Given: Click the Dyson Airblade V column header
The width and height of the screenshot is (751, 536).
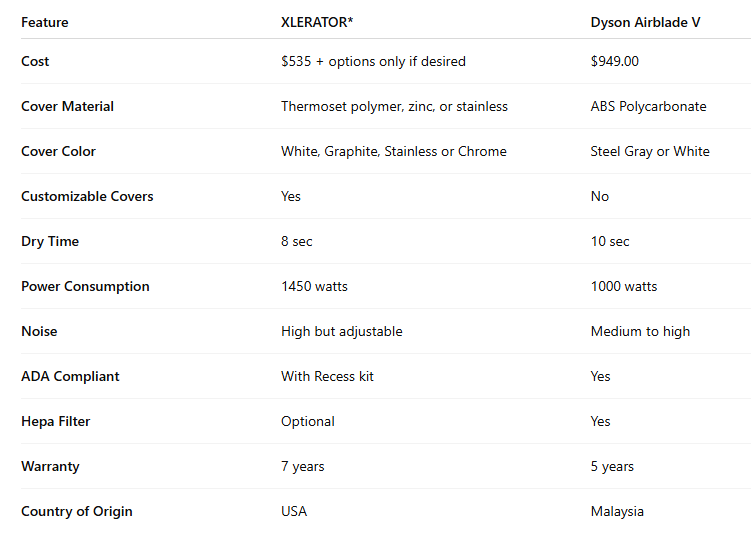Looking at the screenshot, I should pos(645,22).
